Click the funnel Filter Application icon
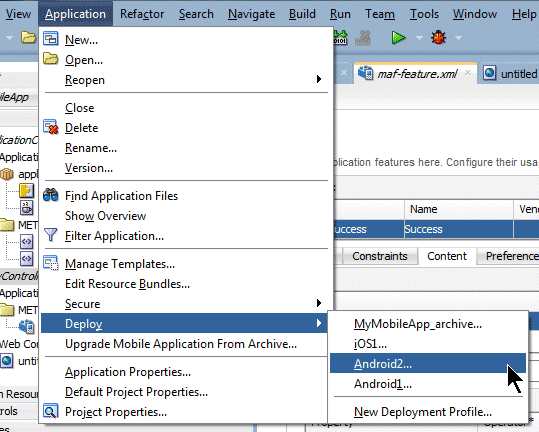 pyautogui.click(x=51, y=235)
